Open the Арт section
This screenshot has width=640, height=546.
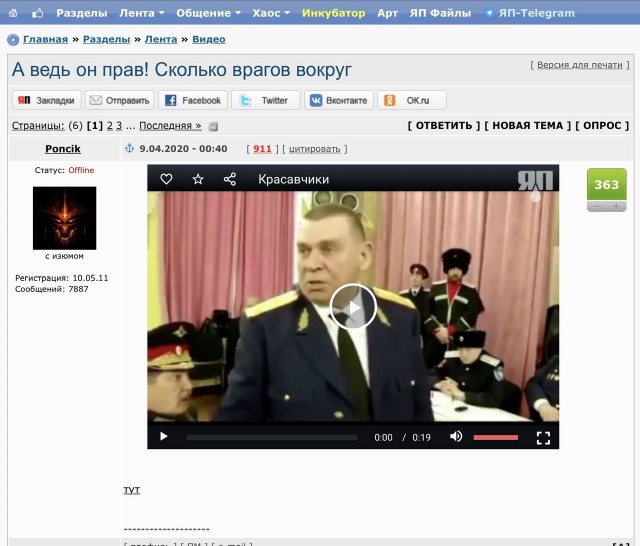tap(387, 13)
